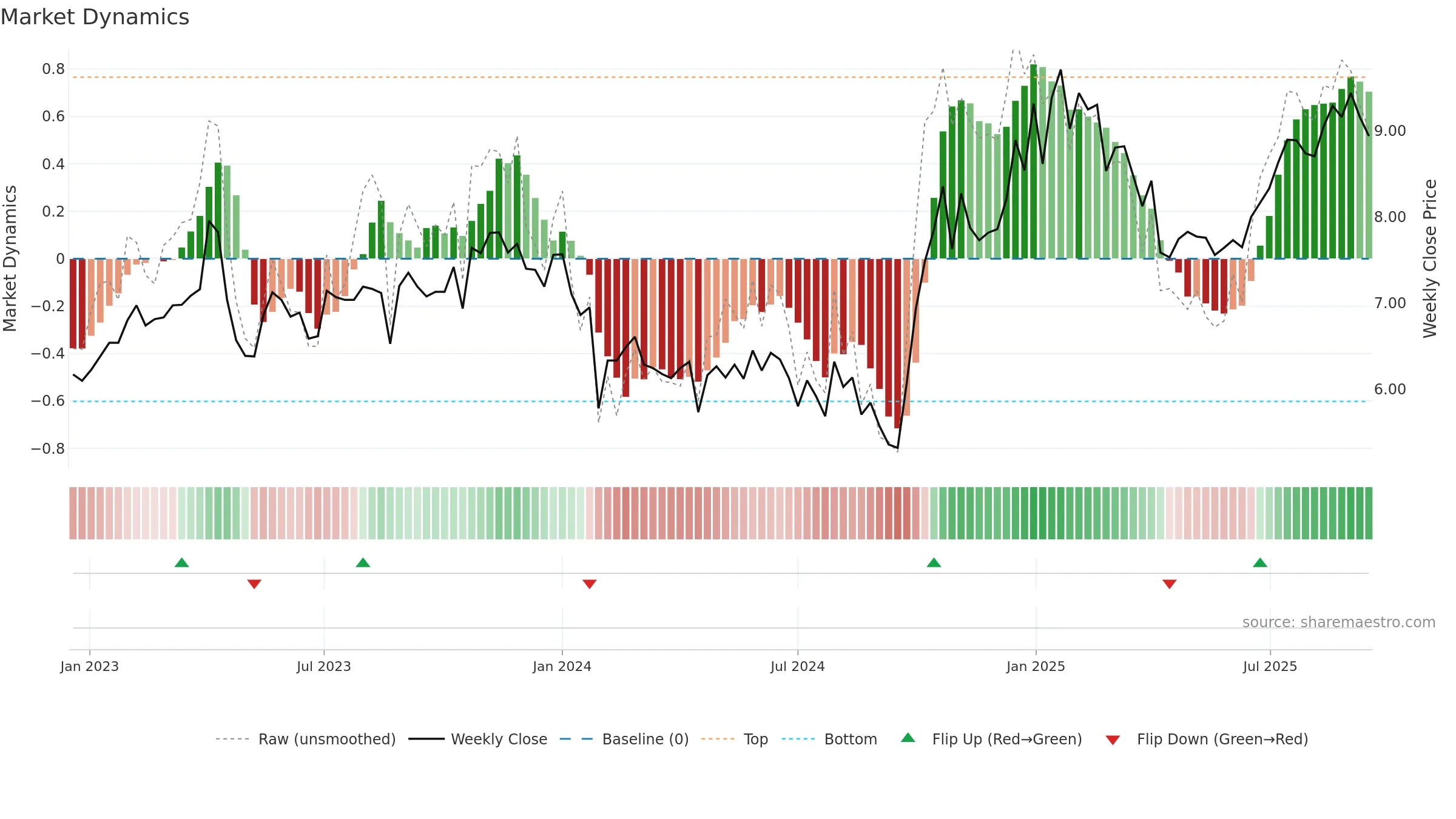
Task: Toggle Flip Down (Green→Red) legend entry
Action: pyautogui.click(x=1207, y=739)
